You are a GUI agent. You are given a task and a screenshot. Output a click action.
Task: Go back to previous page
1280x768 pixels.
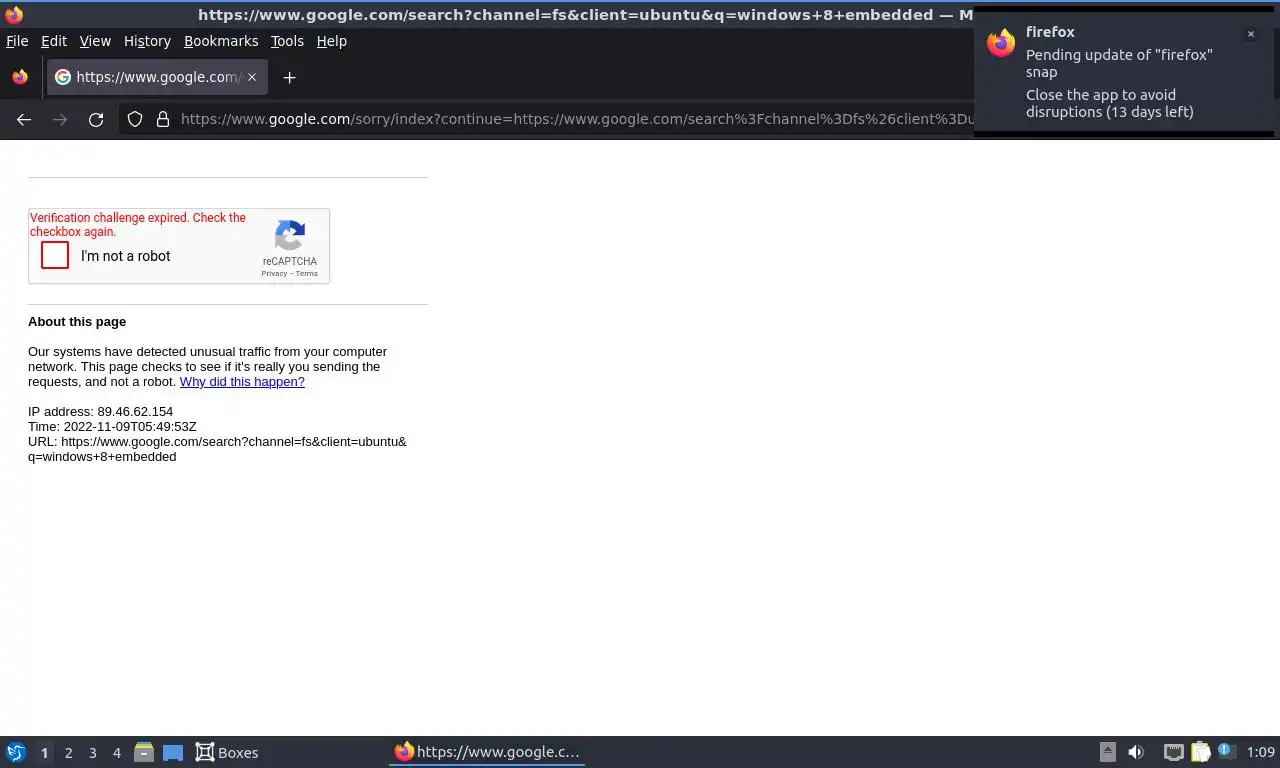click(x=24, y=119)
